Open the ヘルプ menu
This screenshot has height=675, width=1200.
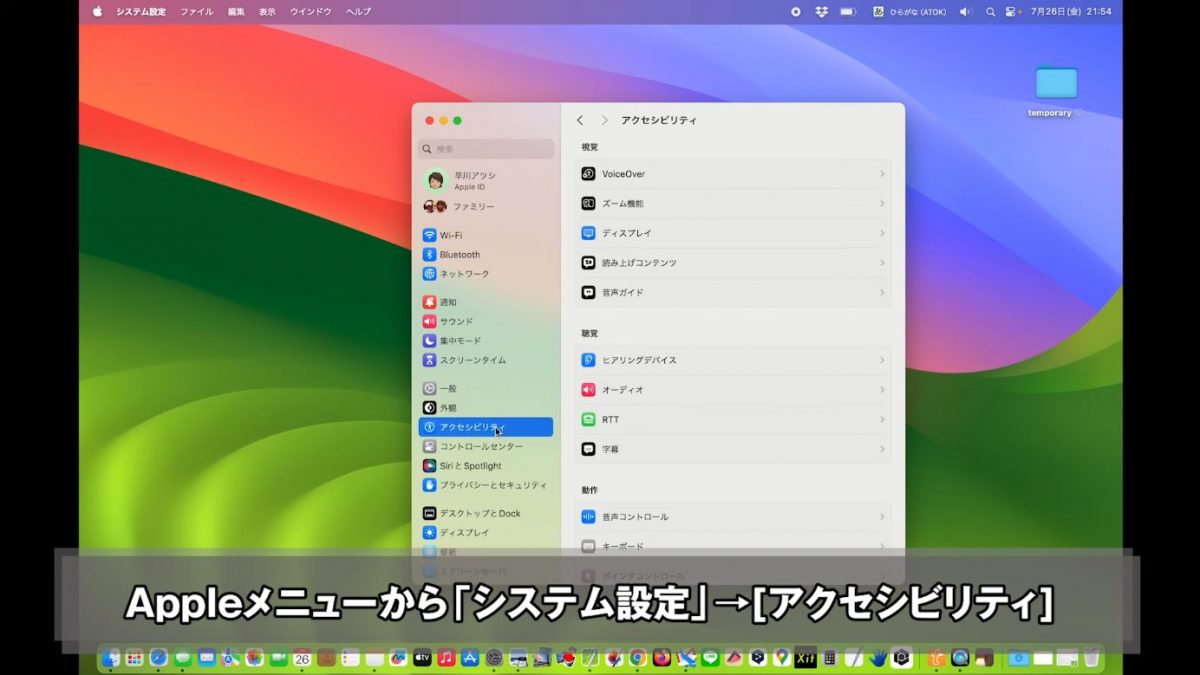pos(358,12)
